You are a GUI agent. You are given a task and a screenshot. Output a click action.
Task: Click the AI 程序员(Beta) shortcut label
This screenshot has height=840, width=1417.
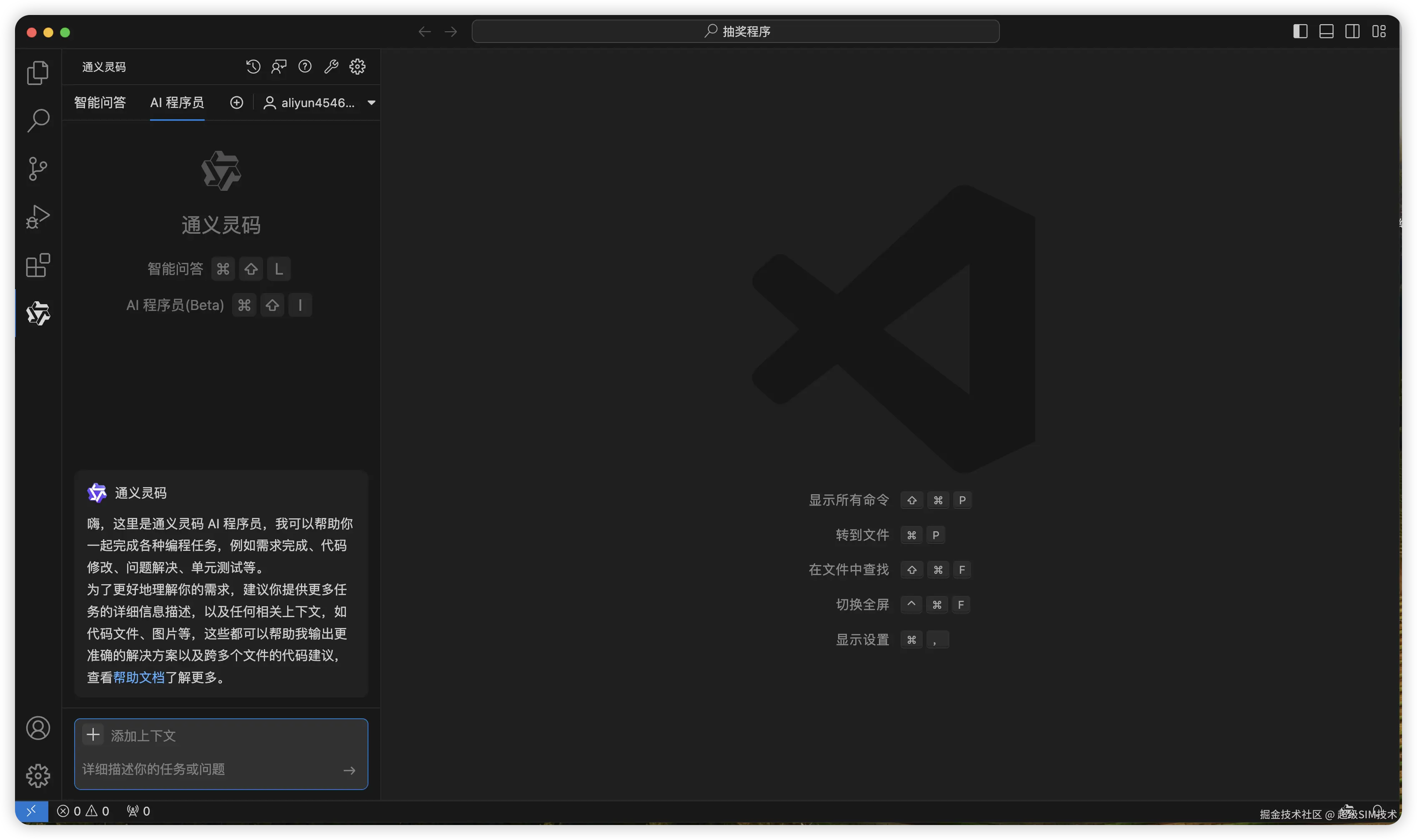(175, 306)
